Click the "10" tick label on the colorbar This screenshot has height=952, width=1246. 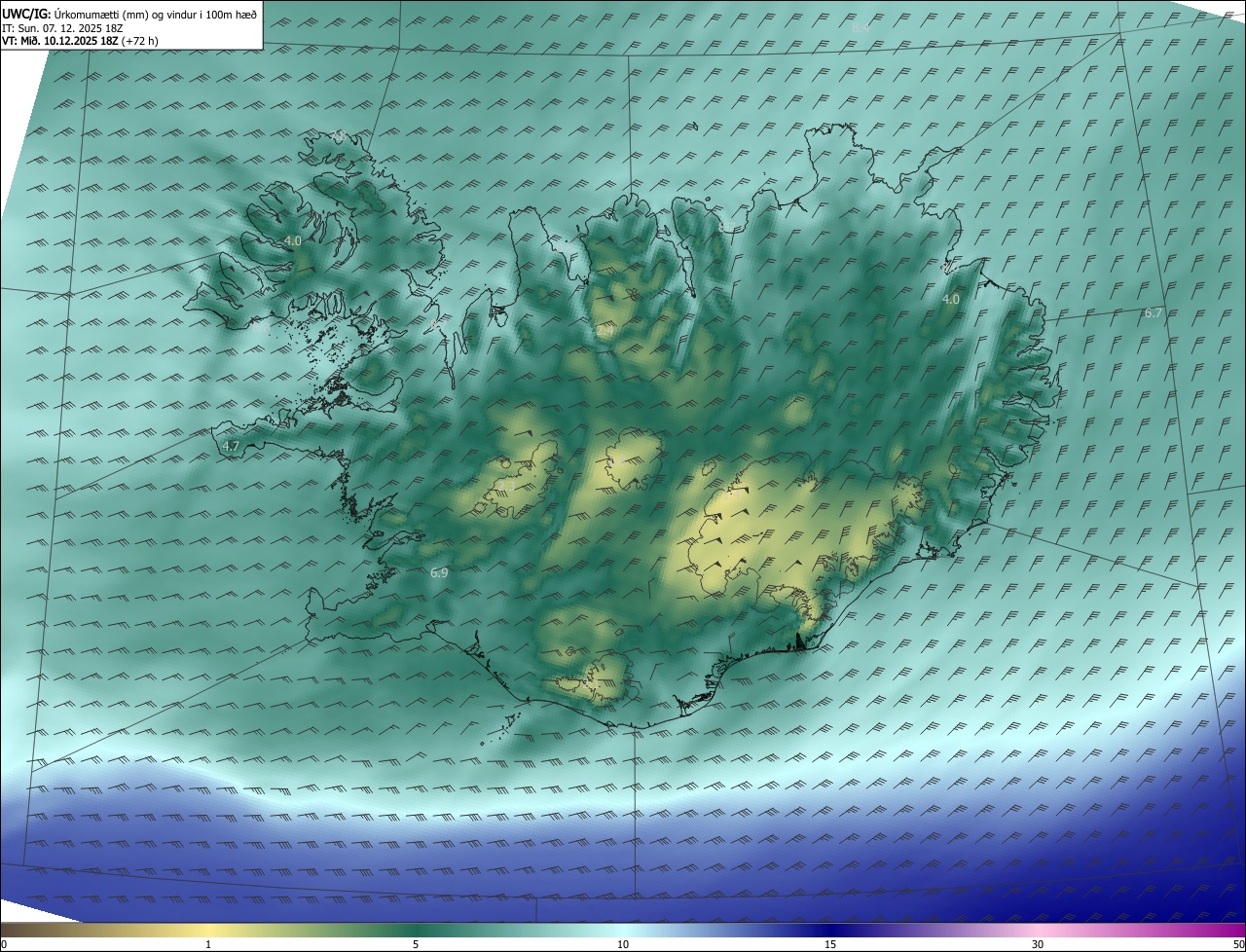tap(623, 944)
